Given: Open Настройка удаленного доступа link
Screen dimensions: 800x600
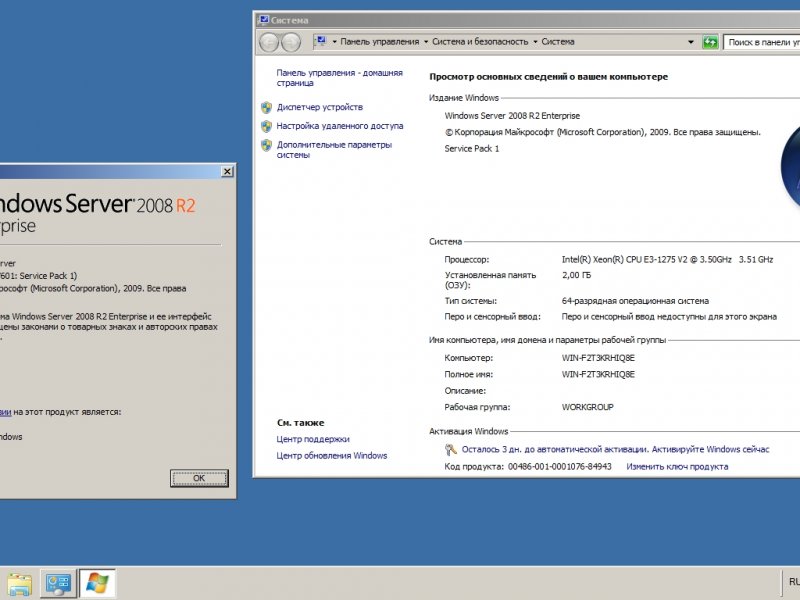Looking at the screenshot, I should pyautogui.click(x=340, y=126).
